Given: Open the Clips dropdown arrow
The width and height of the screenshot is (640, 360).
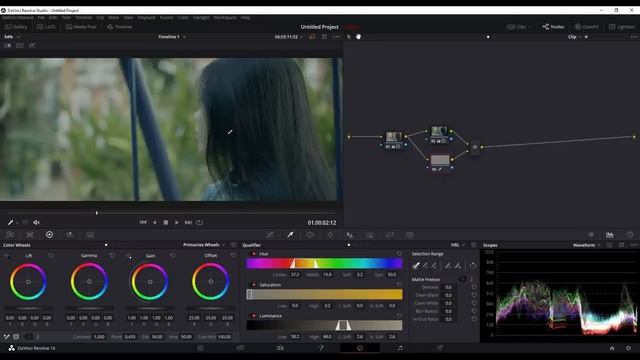Looking at the screenshot, I should coord(530,27).
